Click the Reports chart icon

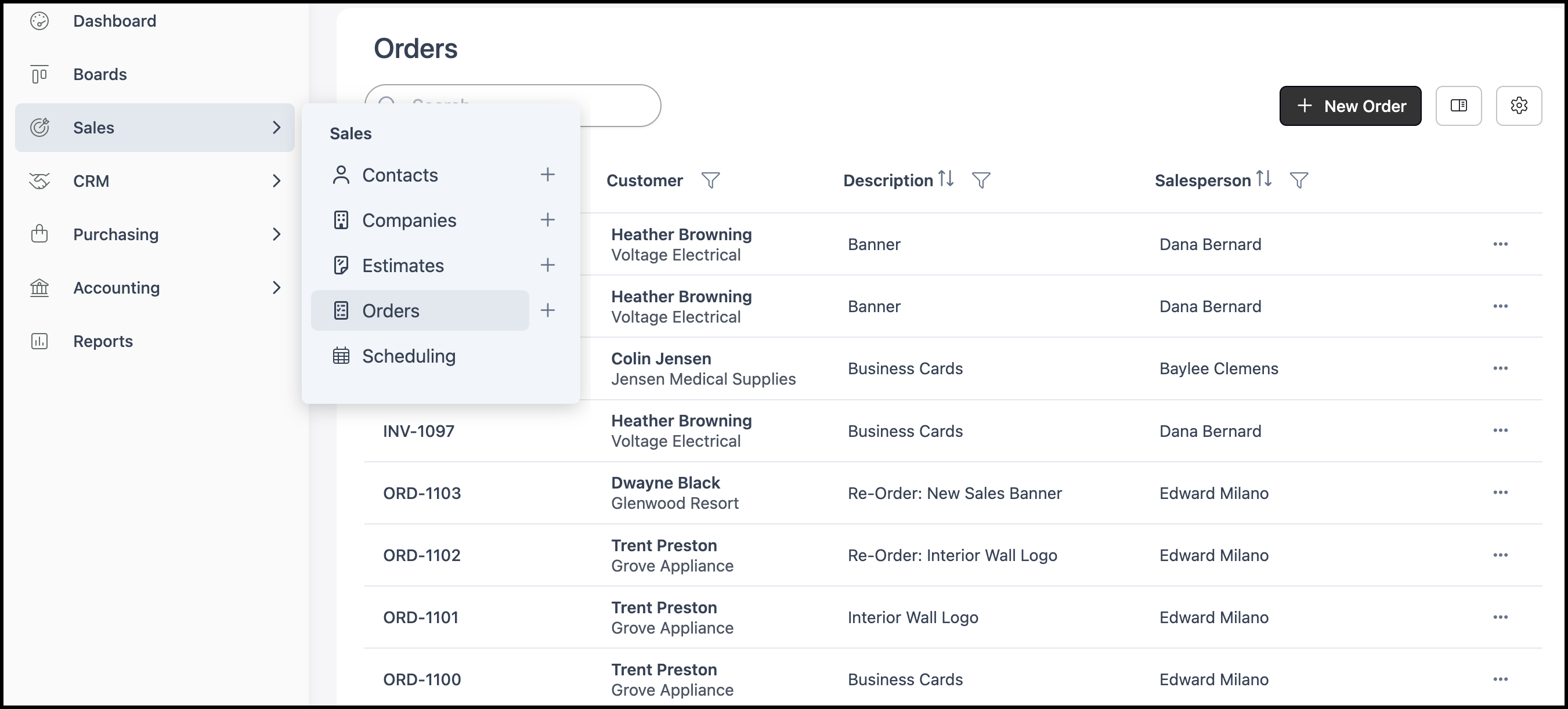pos(39,341)
